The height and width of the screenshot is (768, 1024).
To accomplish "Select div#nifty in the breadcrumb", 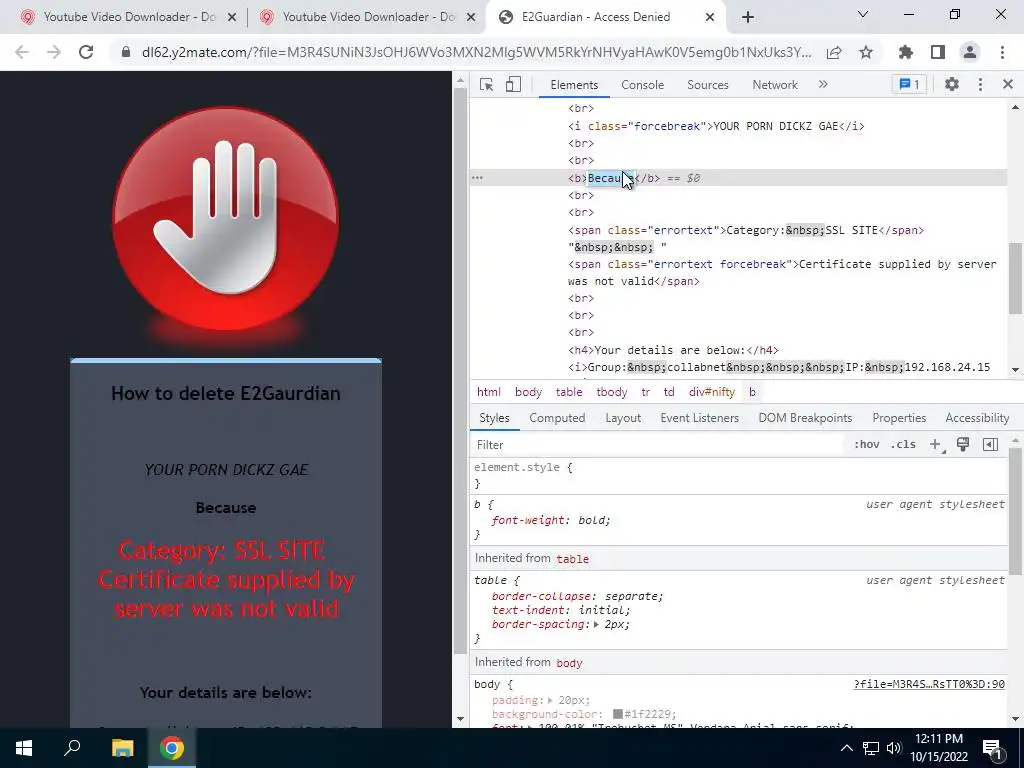I will [712, 392].
